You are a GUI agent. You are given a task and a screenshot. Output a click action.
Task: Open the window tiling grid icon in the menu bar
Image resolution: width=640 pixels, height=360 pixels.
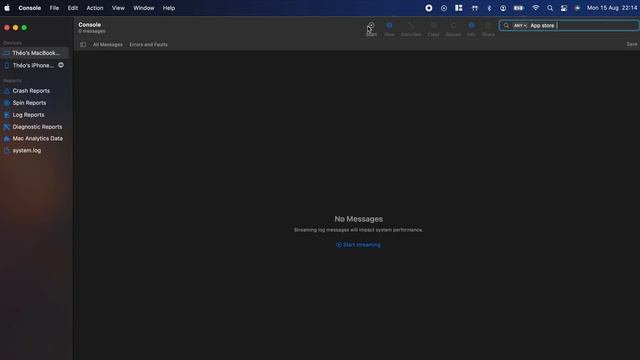click(x=459, y=8)
